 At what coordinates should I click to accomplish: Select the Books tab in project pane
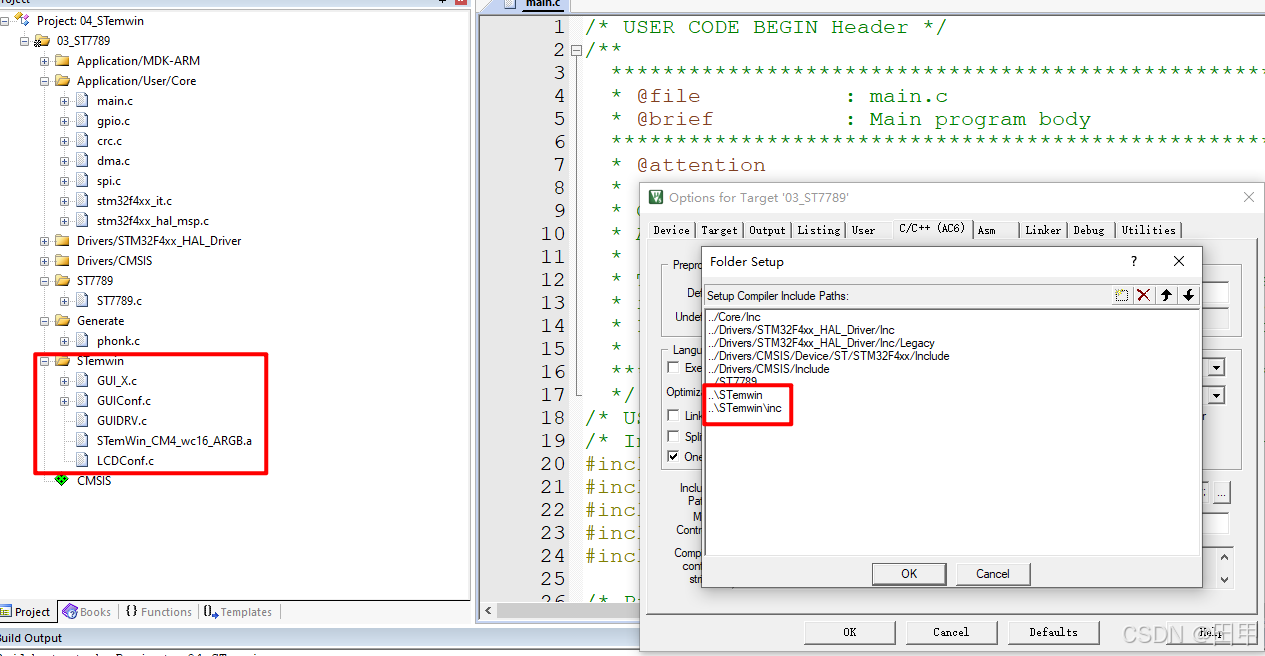point(87,612)
